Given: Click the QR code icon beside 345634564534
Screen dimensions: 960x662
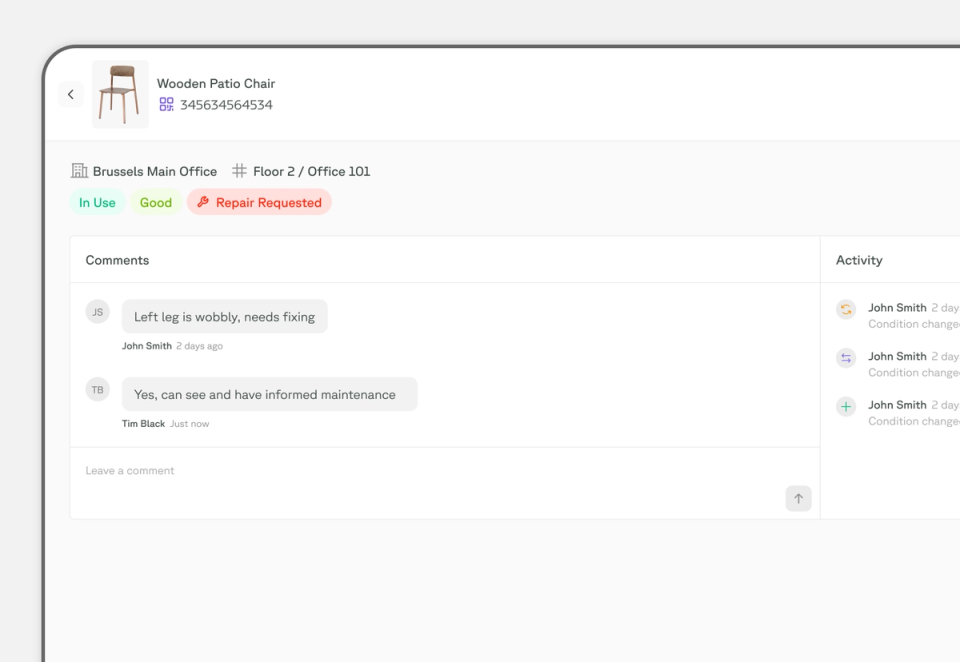Looking at the screenshot, I should click(167, 104).
